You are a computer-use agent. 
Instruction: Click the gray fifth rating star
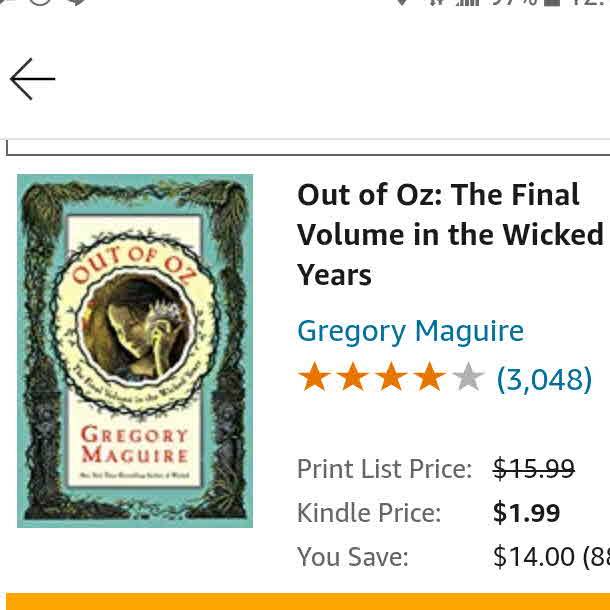click(467, 378)
